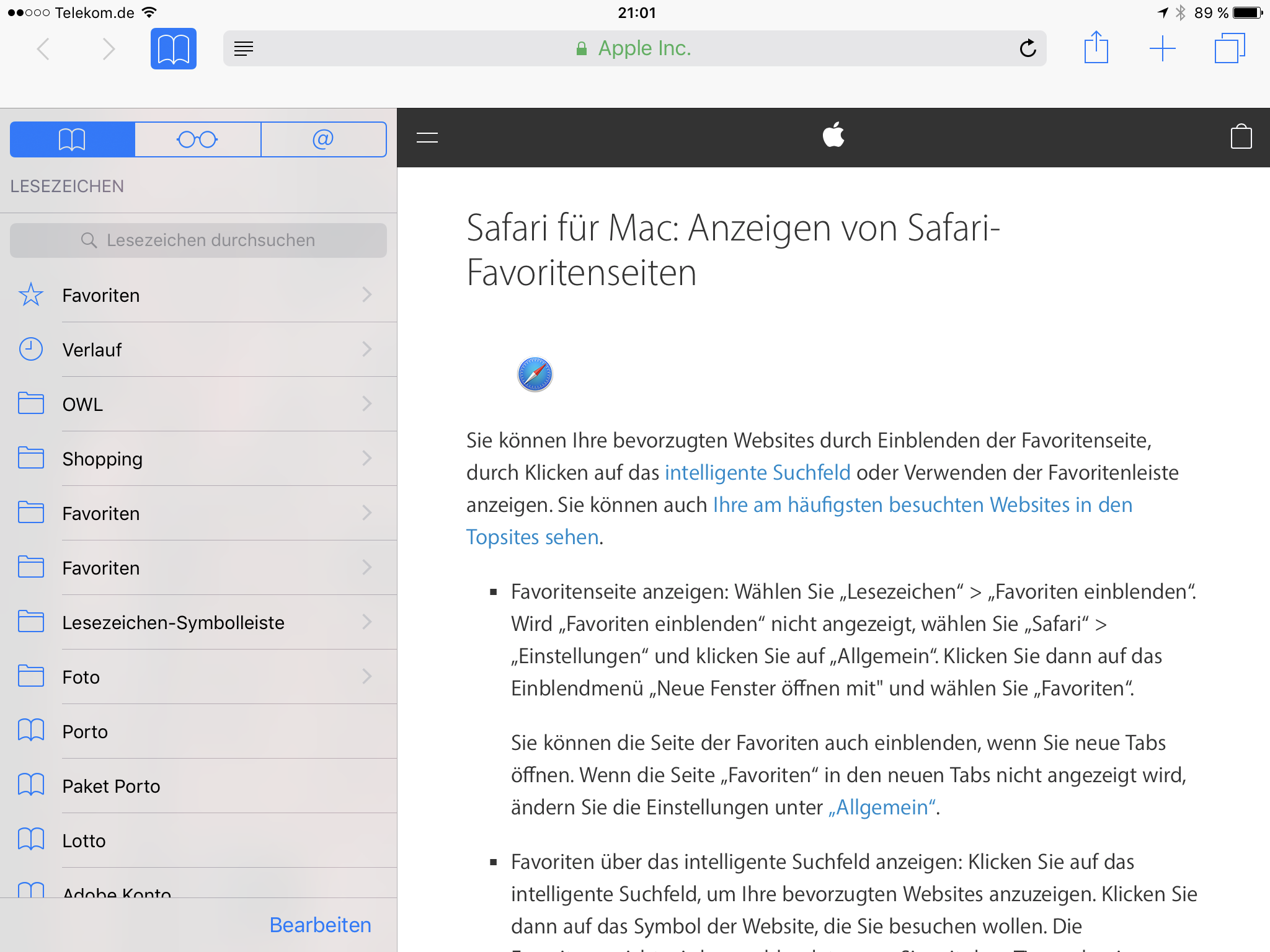The width and height of the screenshot is (1270, 952).
Task: Click the Apple logo in header
Action: point(833,135)
